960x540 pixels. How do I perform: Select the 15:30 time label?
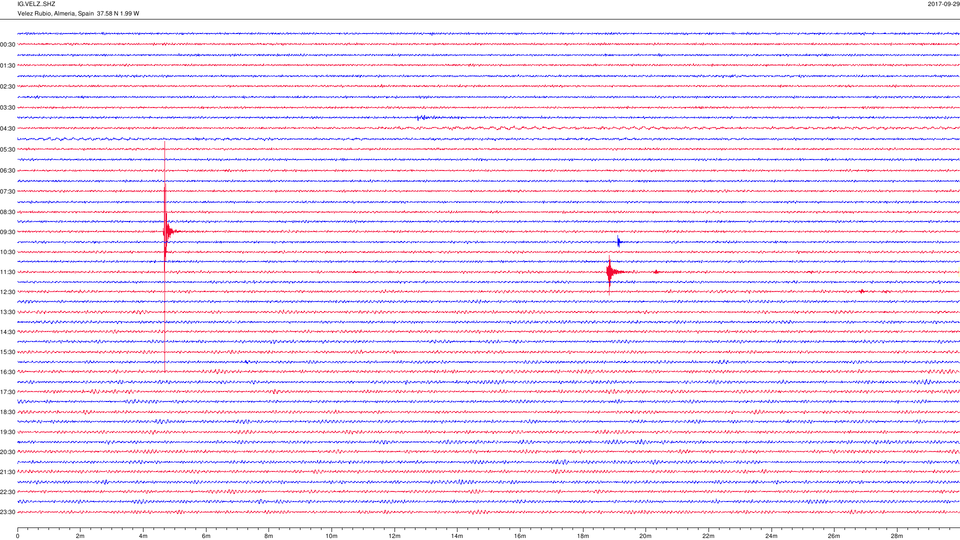(x=8, y=352)
